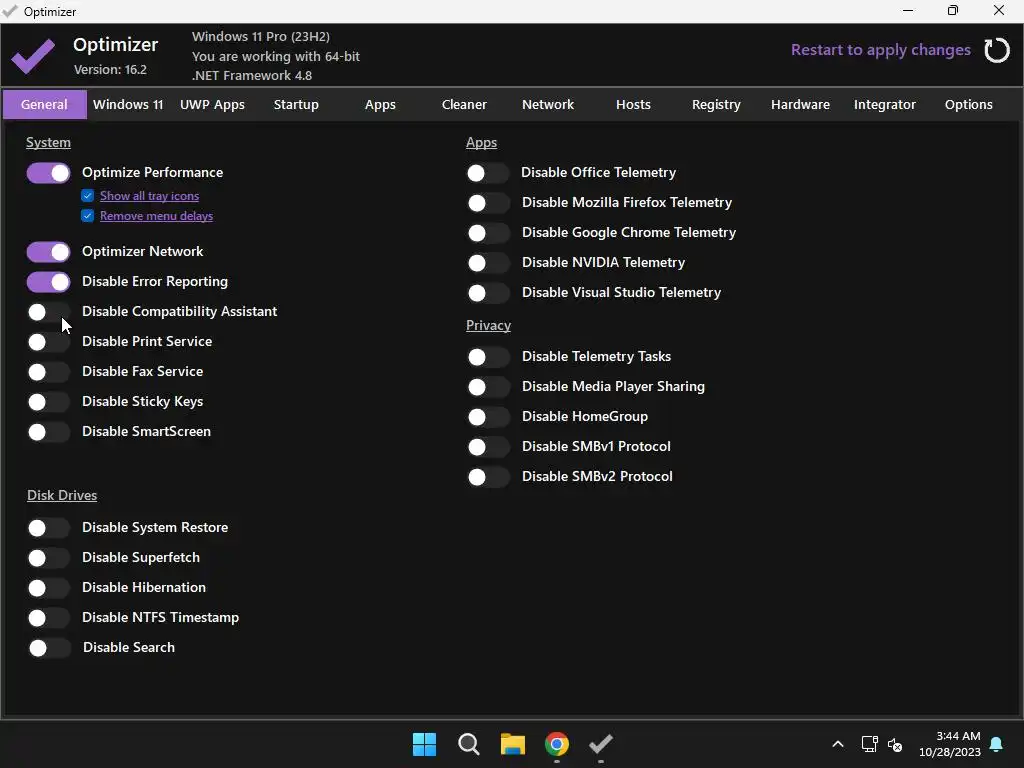Click the restart circular arrow icon
The image size is (1024, 768).
coord(997,50)
